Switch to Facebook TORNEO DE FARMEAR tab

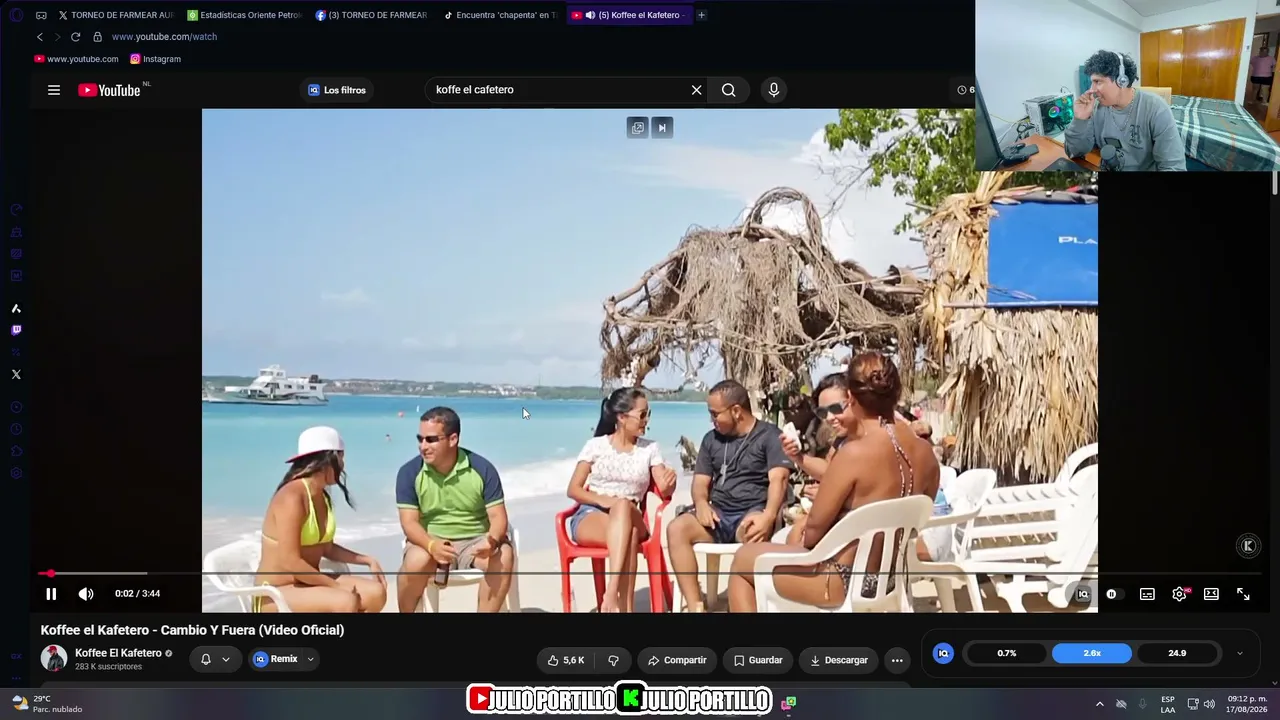(x=371, y=15)
